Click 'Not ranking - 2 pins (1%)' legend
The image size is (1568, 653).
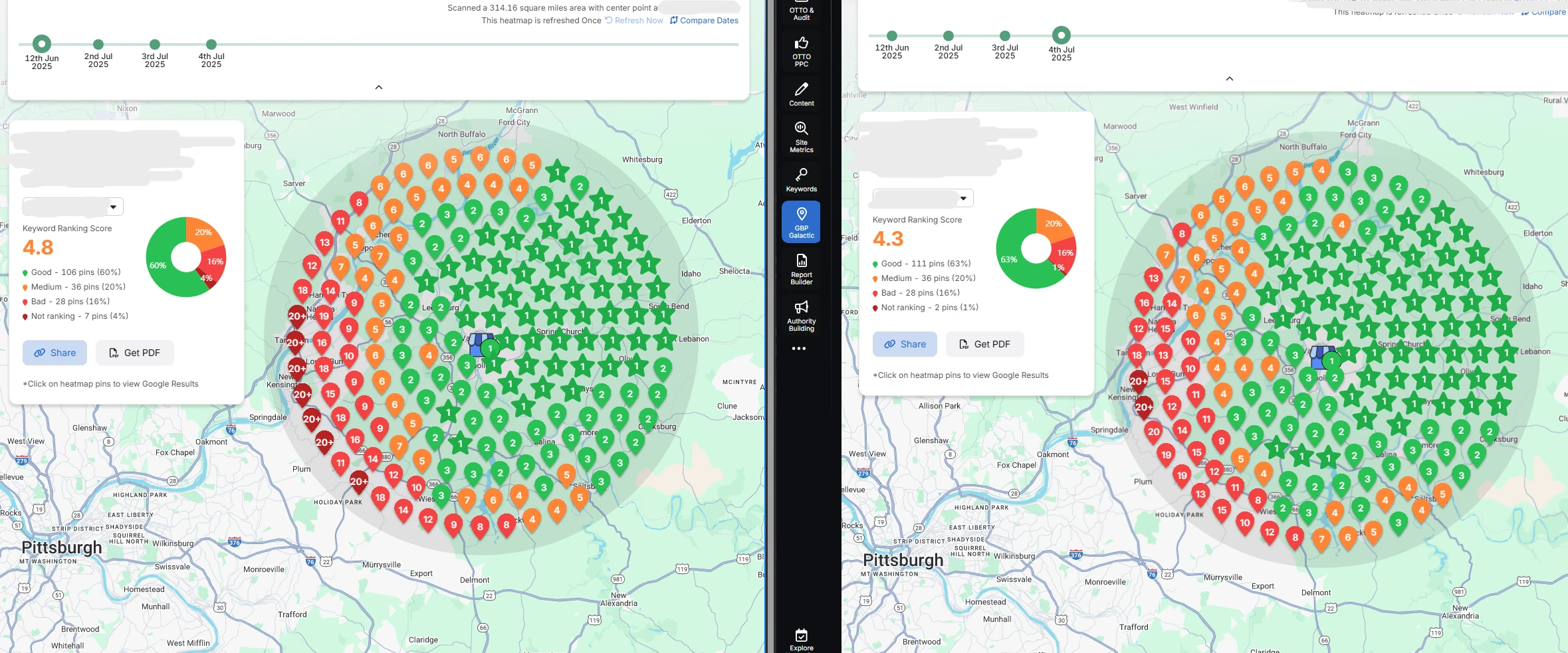tap(930, 308)
